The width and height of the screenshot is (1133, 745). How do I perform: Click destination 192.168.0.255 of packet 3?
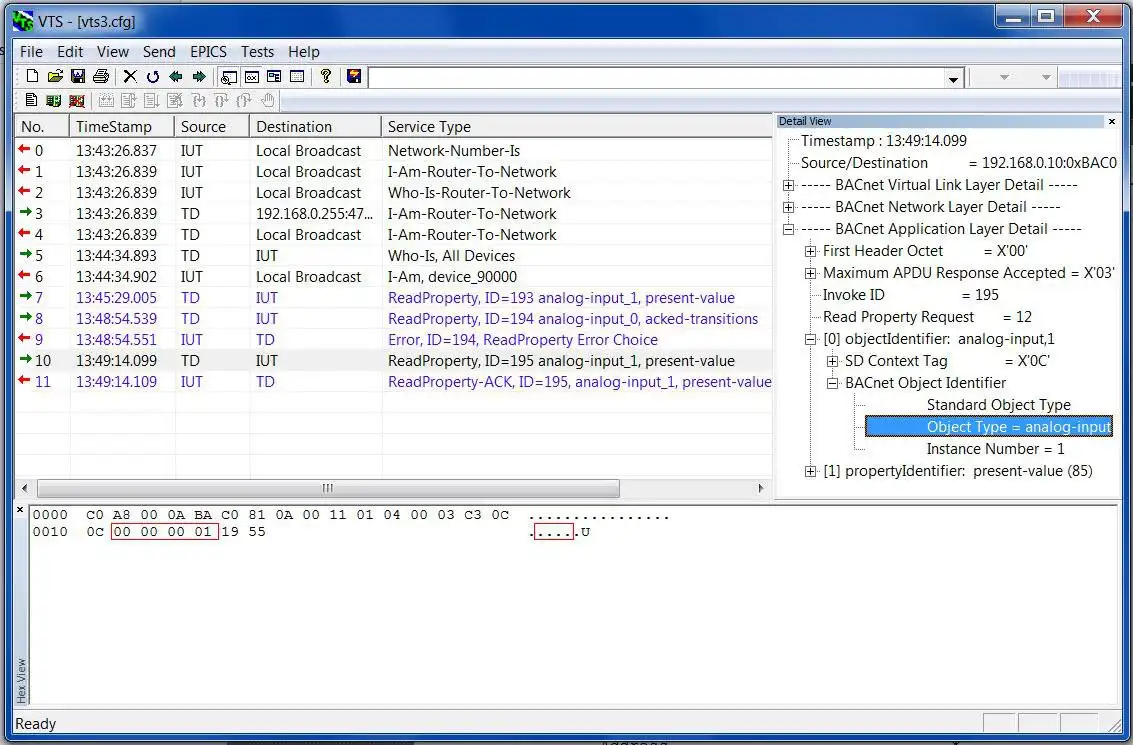pos(314,213)
